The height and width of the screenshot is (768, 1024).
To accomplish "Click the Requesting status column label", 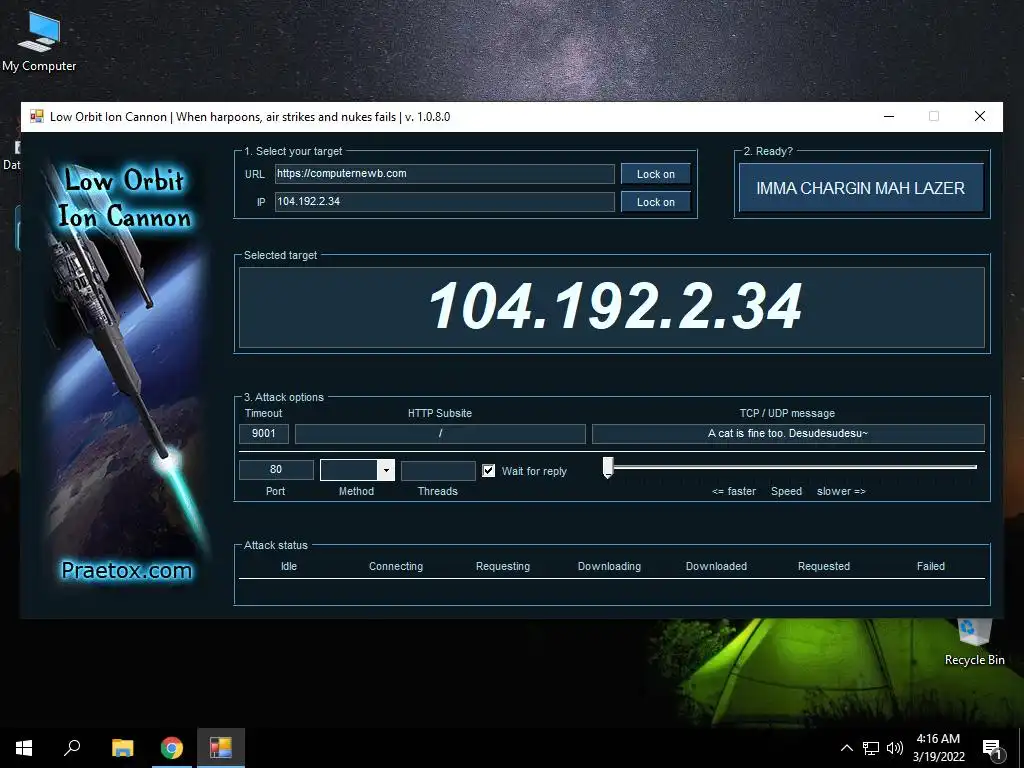I will [x=503, y=566].
